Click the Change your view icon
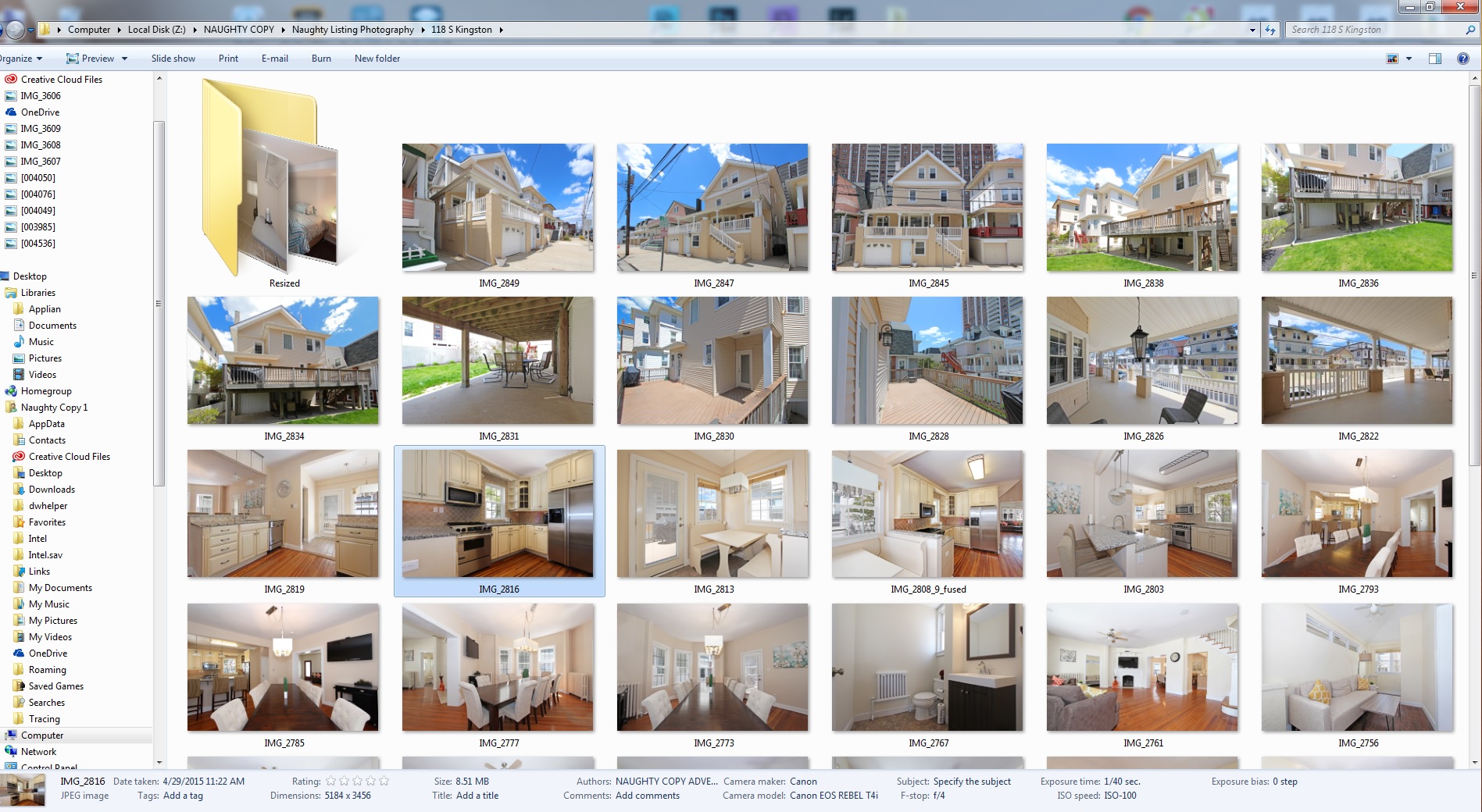The height and width of the screenshot is (812, 1482). point(1392,59)
